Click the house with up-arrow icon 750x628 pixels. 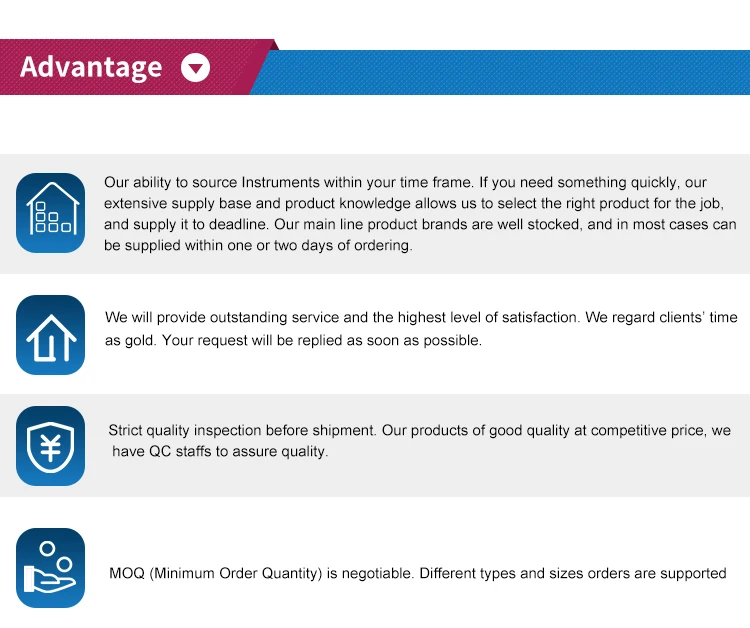point(50,335)
